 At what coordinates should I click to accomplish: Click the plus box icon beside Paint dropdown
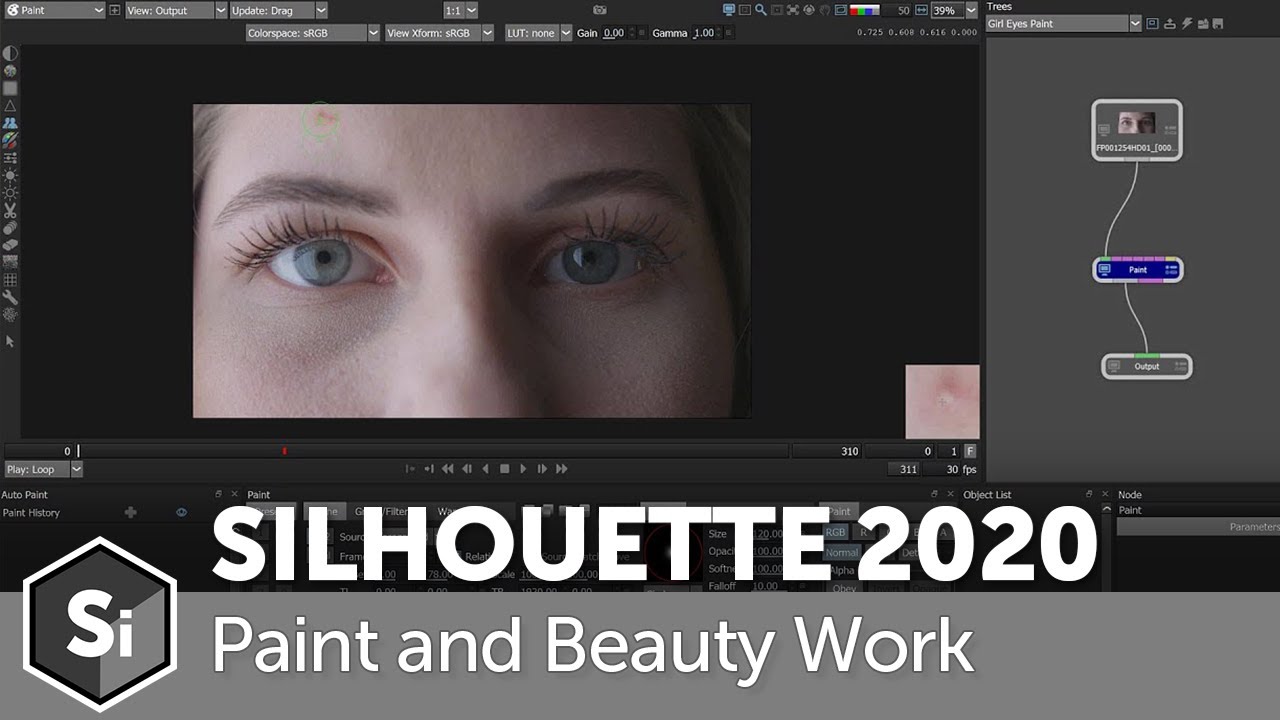click(x=114, y=10)
